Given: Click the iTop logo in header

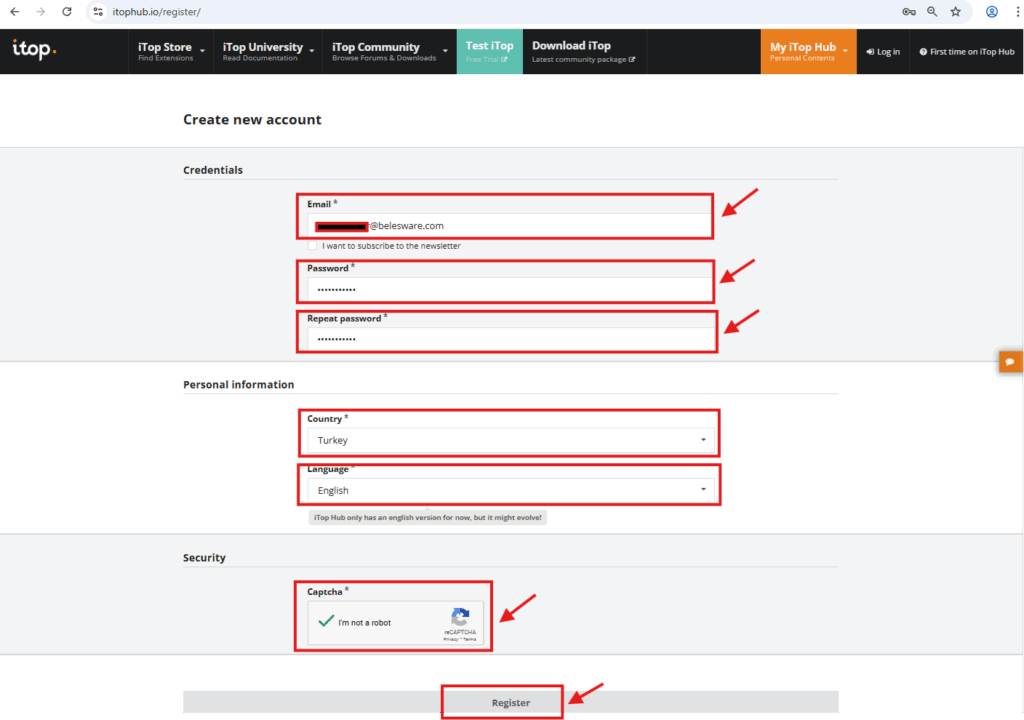Looking at the screenshot, I should coord(32,50).
